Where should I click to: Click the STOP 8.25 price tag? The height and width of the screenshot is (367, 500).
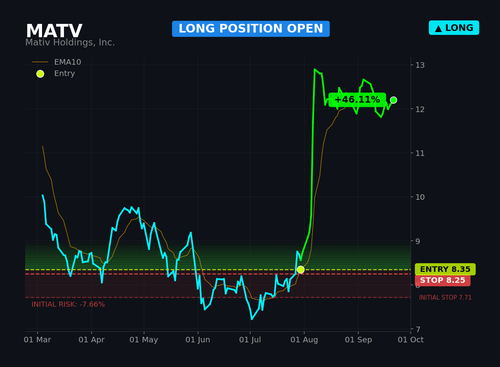point(442,280)
